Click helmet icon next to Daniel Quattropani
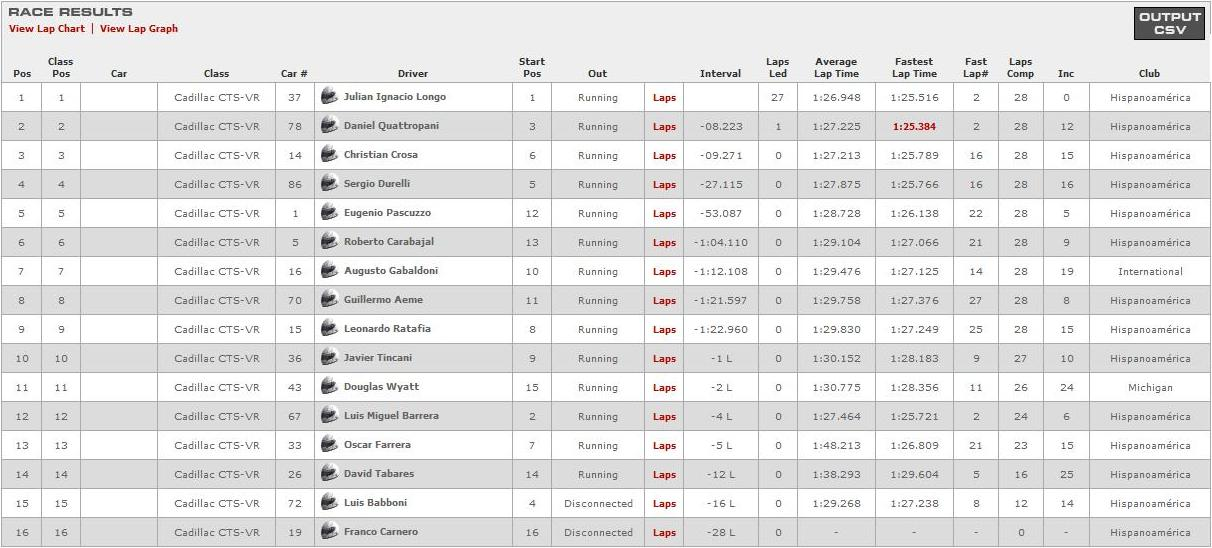Screen dimensions: 1212x548 [x=329, y=126]
